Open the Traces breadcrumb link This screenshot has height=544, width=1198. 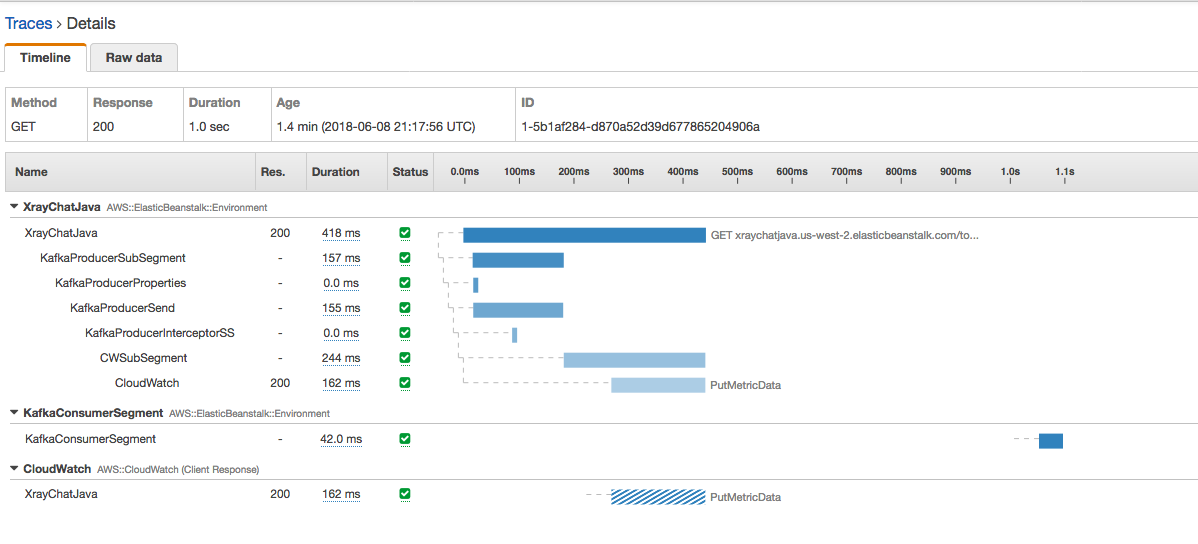pos(28,24)
